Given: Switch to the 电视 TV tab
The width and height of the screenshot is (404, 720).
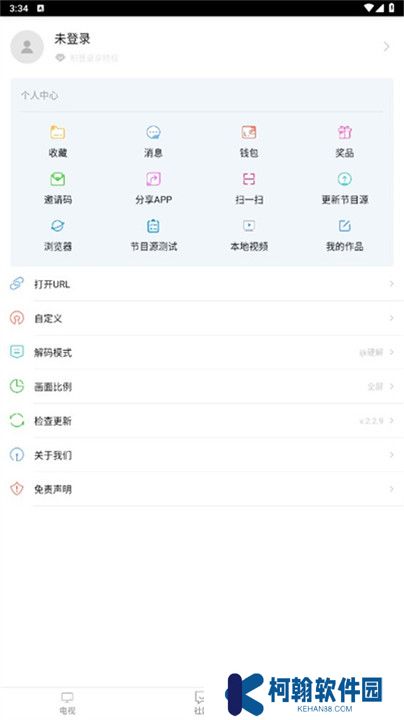Looking at the screenshot, I should (x=67, y=703).
